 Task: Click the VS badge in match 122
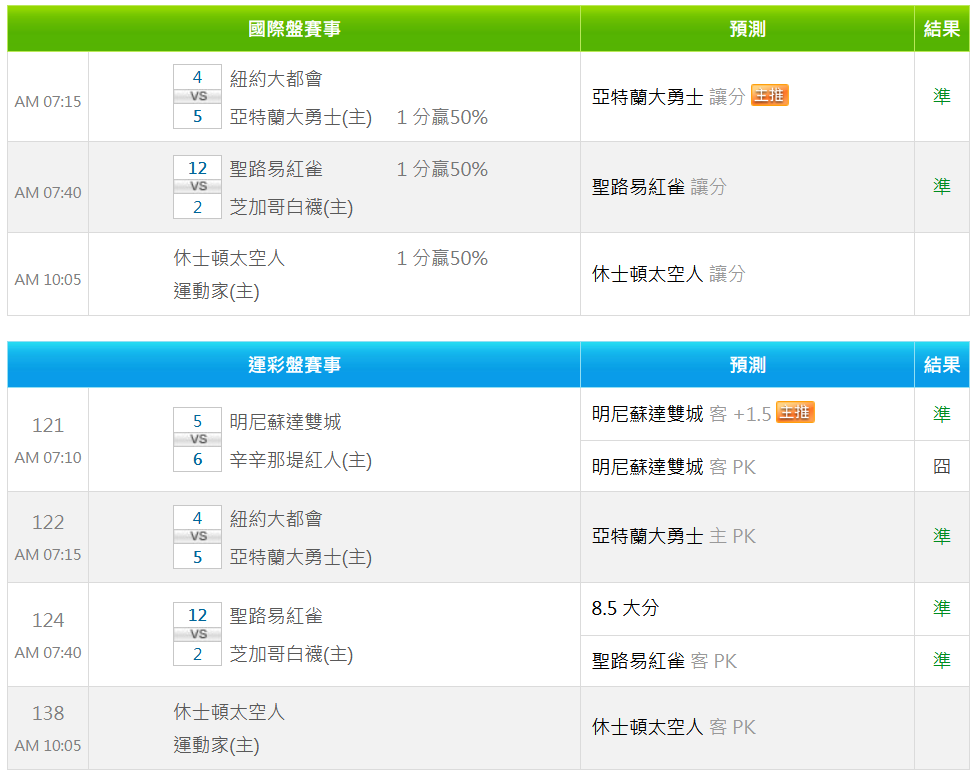pyautogui.click(x=198, y=536)
